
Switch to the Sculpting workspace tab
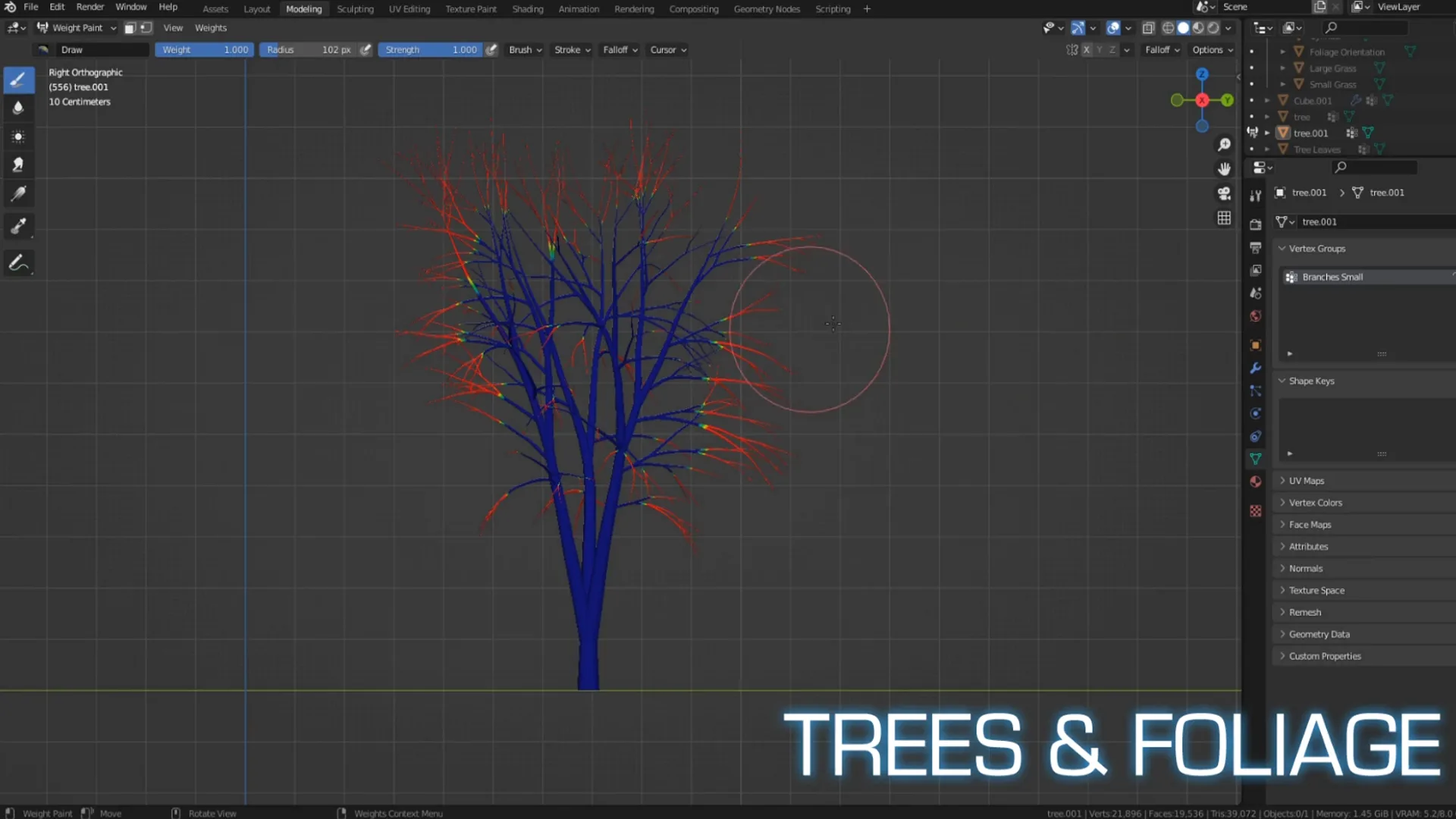pos(355,9)
